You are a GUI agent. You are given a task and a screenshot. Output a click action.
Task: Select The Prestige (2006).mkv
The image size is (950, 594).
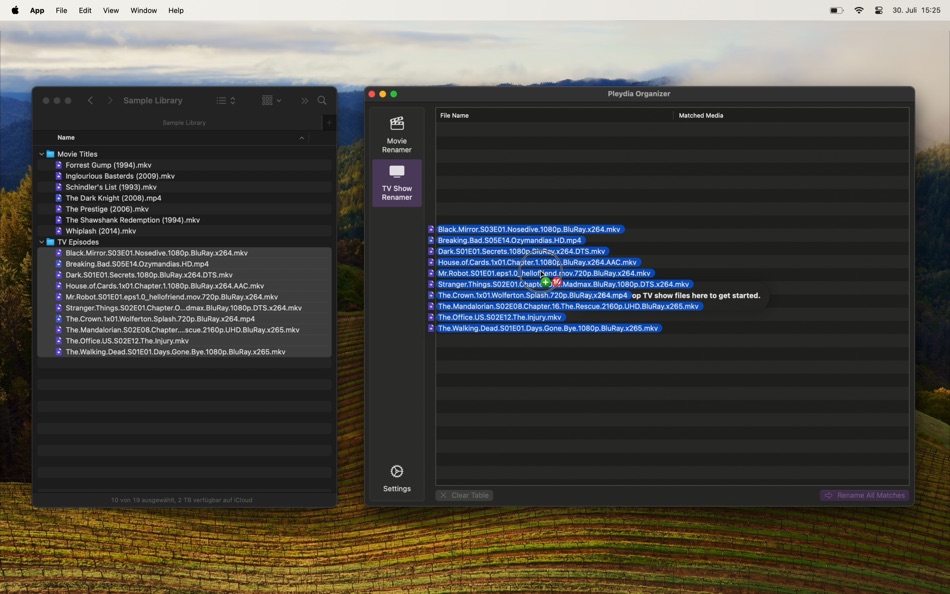coord(184,209)
